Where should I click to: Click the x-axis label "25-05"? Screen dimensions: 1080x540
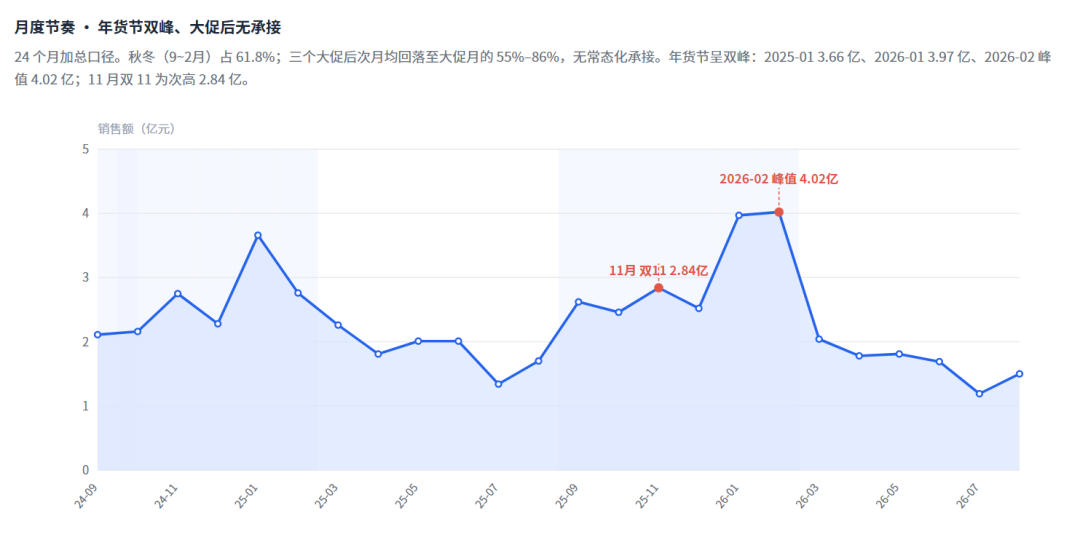point(406,495)
